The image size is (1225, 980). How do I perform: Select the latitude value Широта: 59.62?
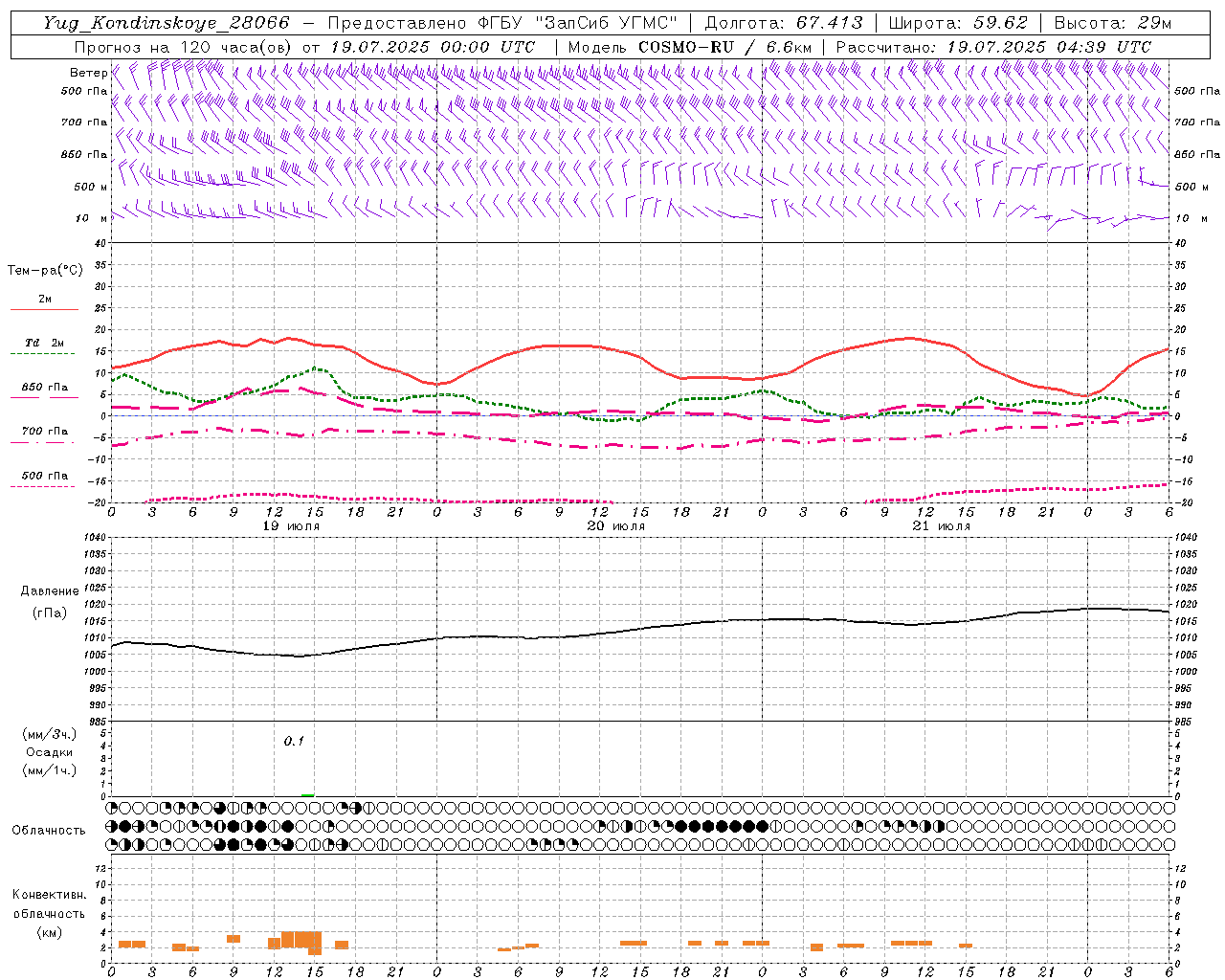(x=958, y=23)
